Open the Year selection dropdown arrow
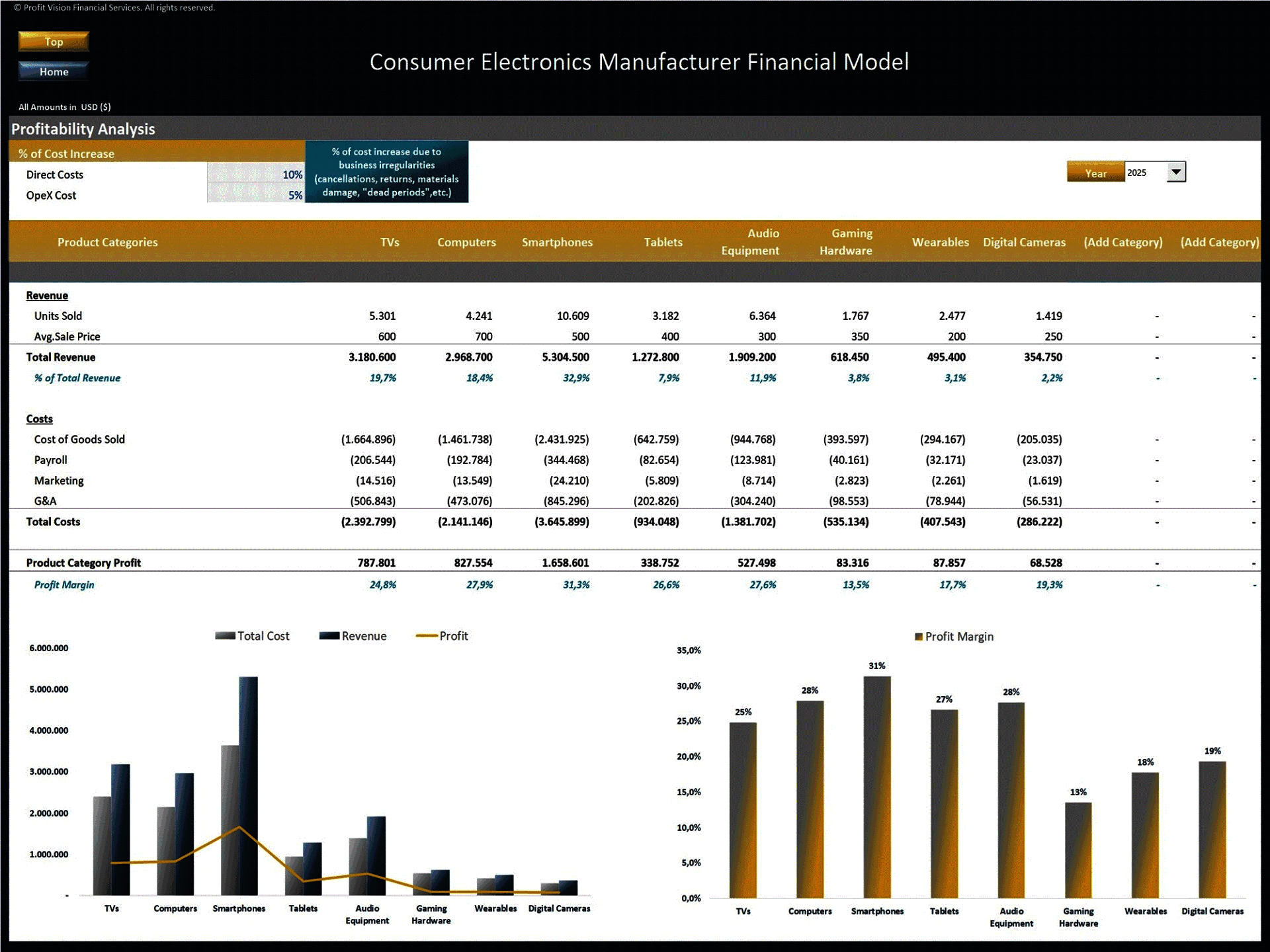Viewport: 1270px width, 952px height. pos(1175,172)
